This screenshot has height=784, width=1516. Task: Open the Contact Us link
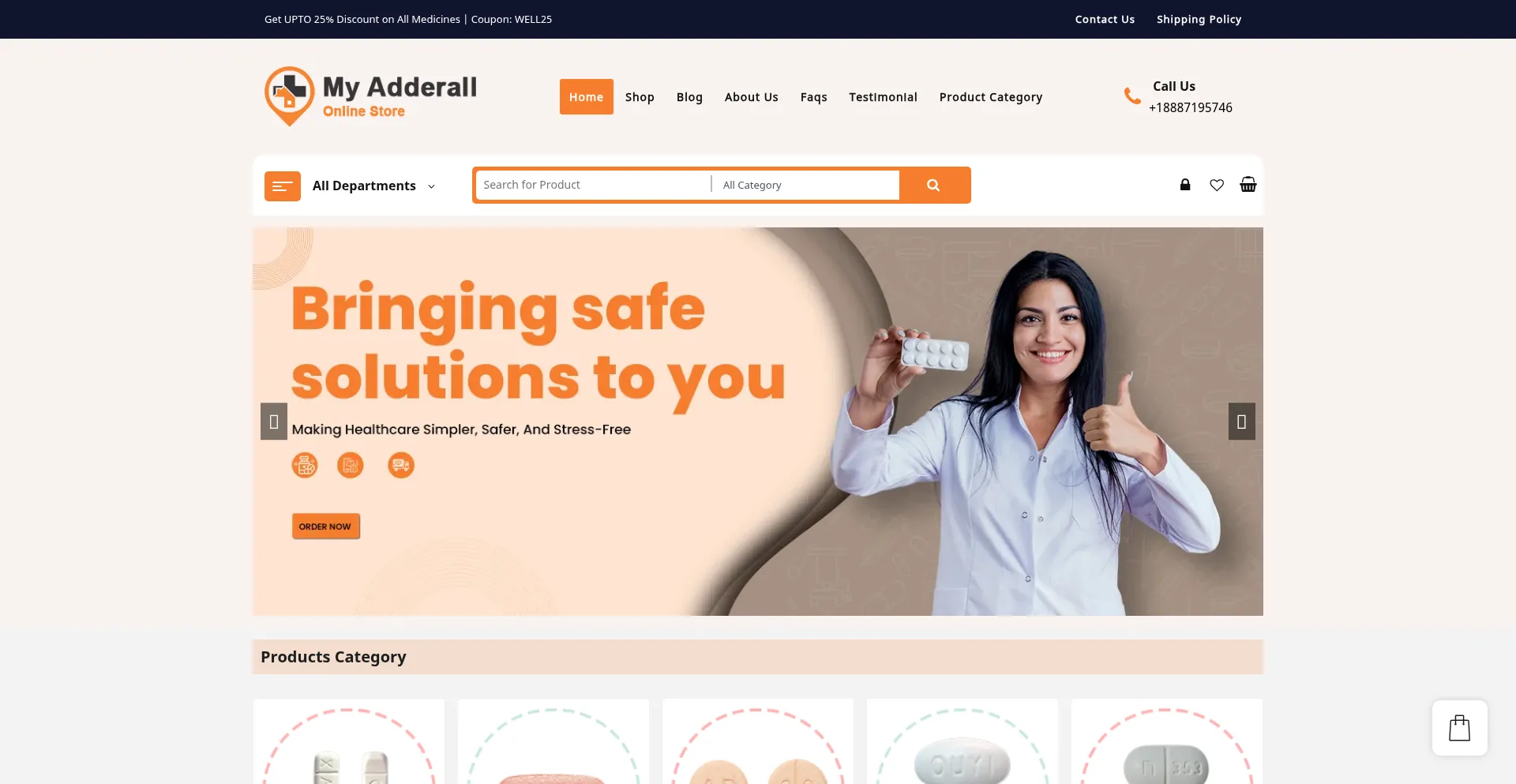(1105, 19)
